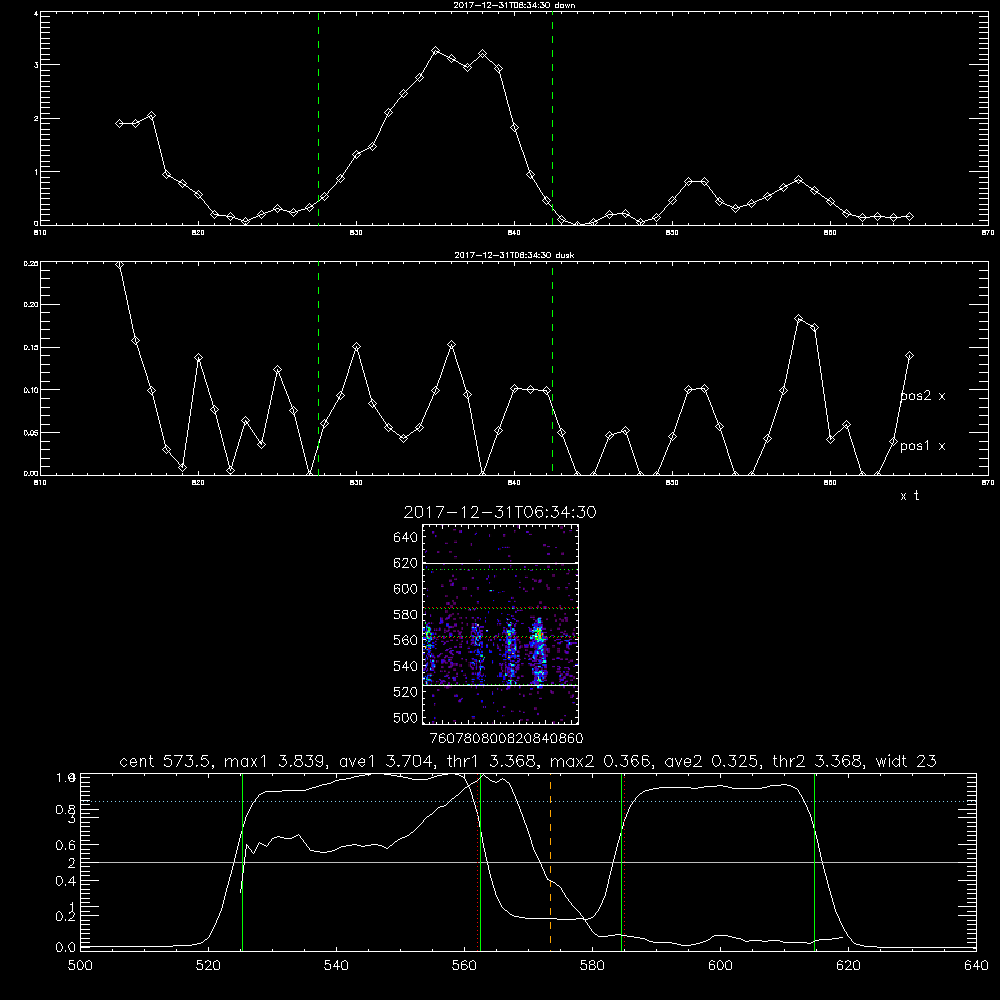Click green vertical line near 615 in bottom plot
This screenshot has height=1000, width=1000.
pyautogui.click(x=814, y=861)
